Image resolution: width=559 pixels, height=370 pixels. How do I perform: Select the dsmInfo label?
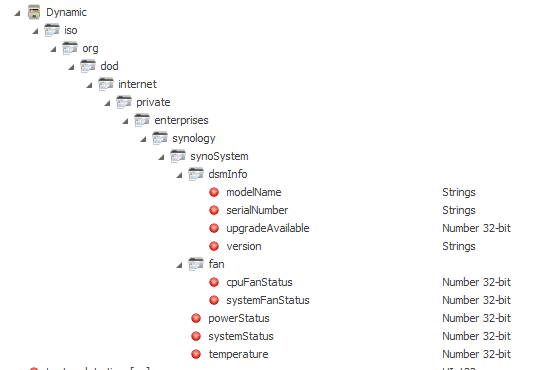pyautogui.click(x=228, y=174)
